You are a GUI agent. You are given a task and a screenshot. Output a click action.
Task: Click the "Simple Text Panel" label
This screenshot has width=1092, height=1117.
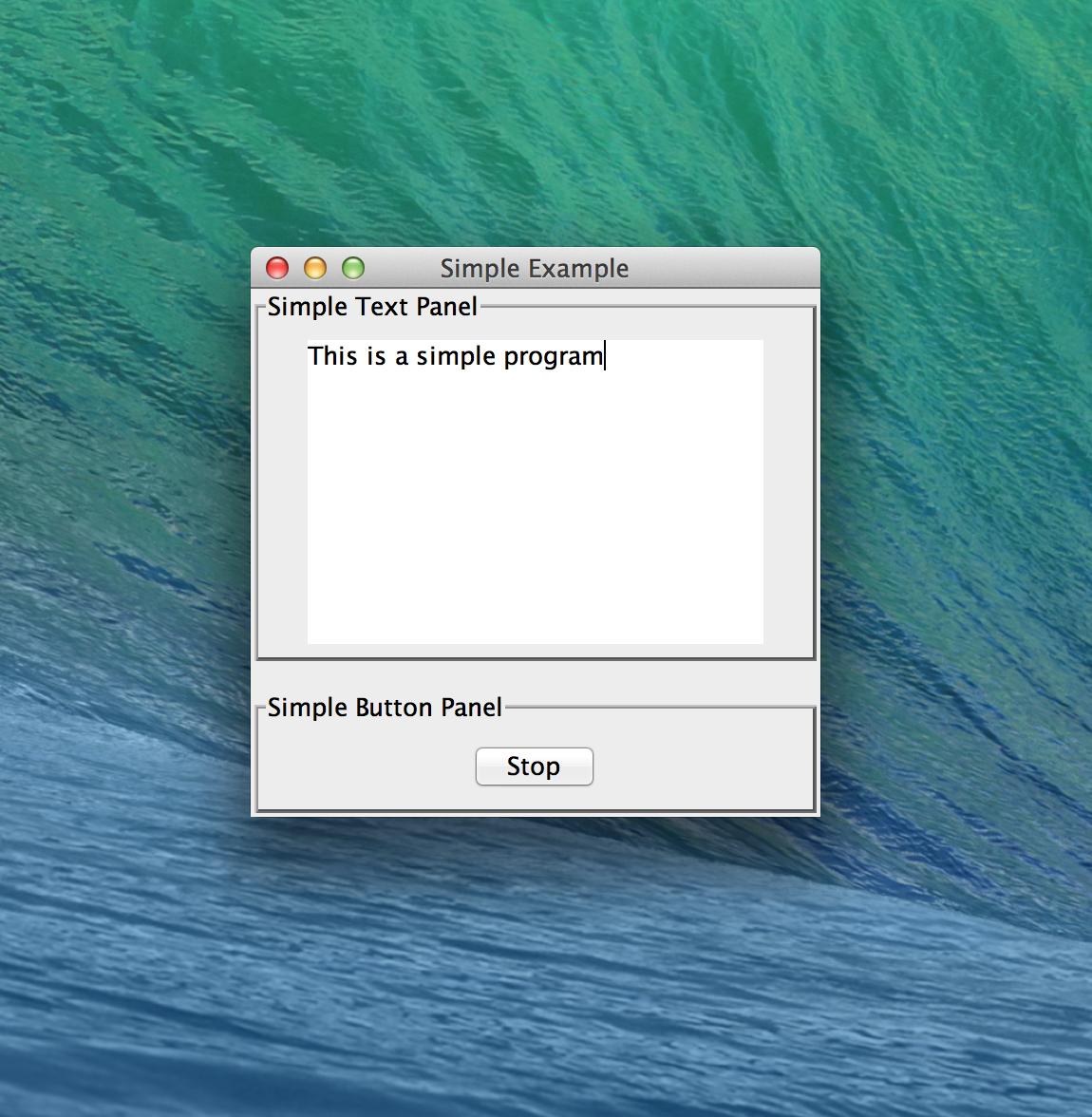click(x=372, y=307)
